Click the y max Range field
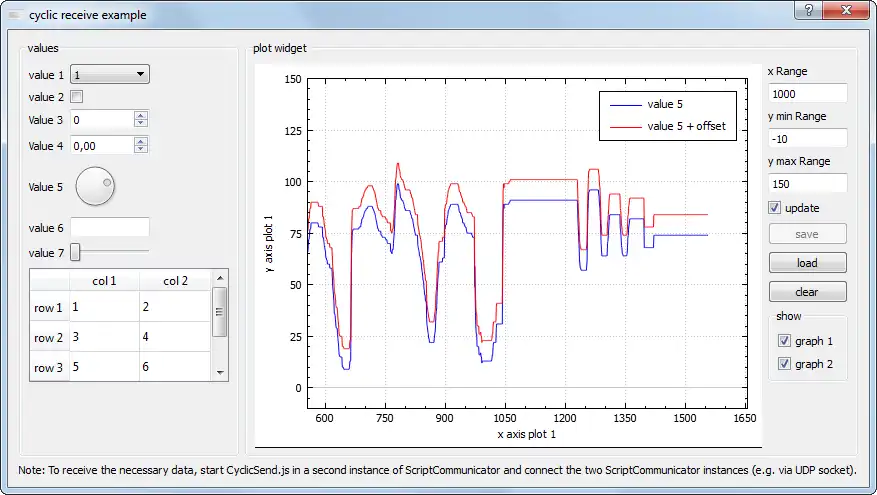 (x=808, y=183)
